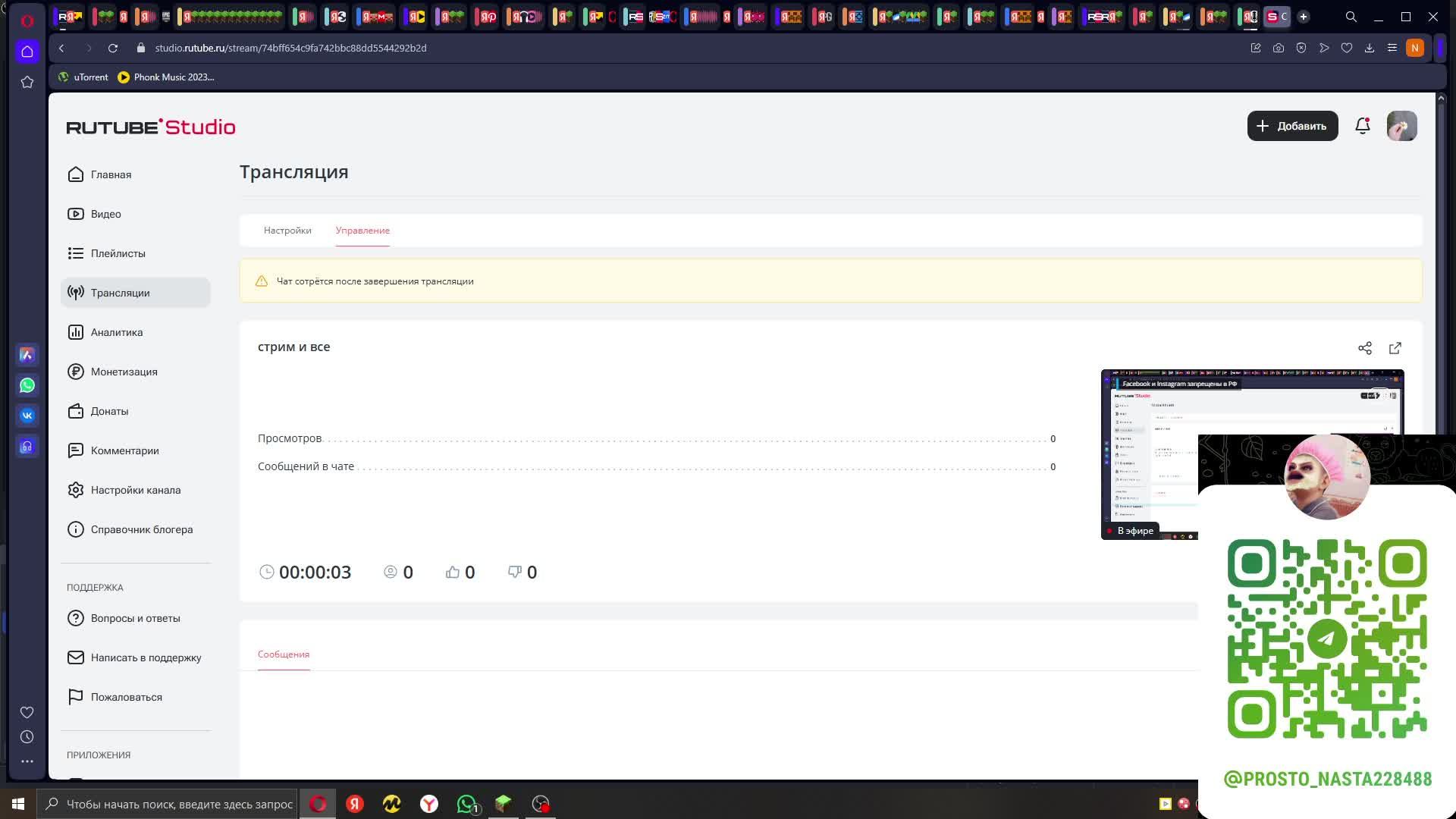Click the address bar URL
1456x819 pixels.
(290, 48)
